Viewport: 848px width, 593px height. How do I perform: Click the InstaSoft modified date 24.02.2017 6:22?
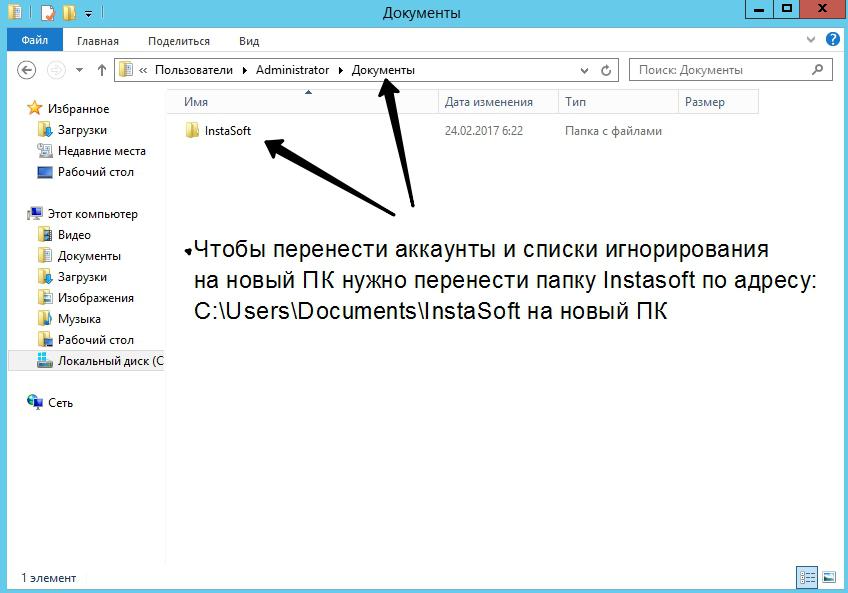pos(483,131)
